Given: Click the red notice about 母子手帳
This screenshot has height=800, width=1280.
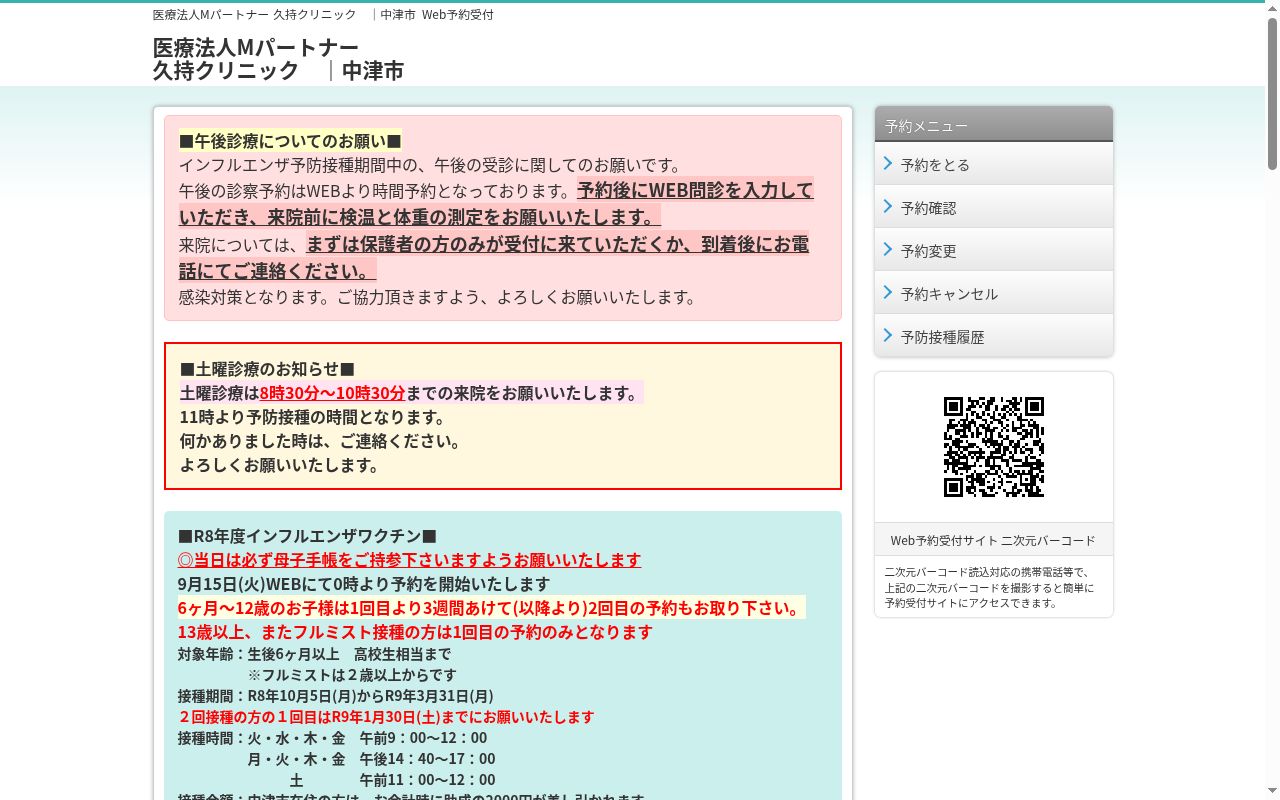Looking at the screenshot, I should [x=409, y=560].
